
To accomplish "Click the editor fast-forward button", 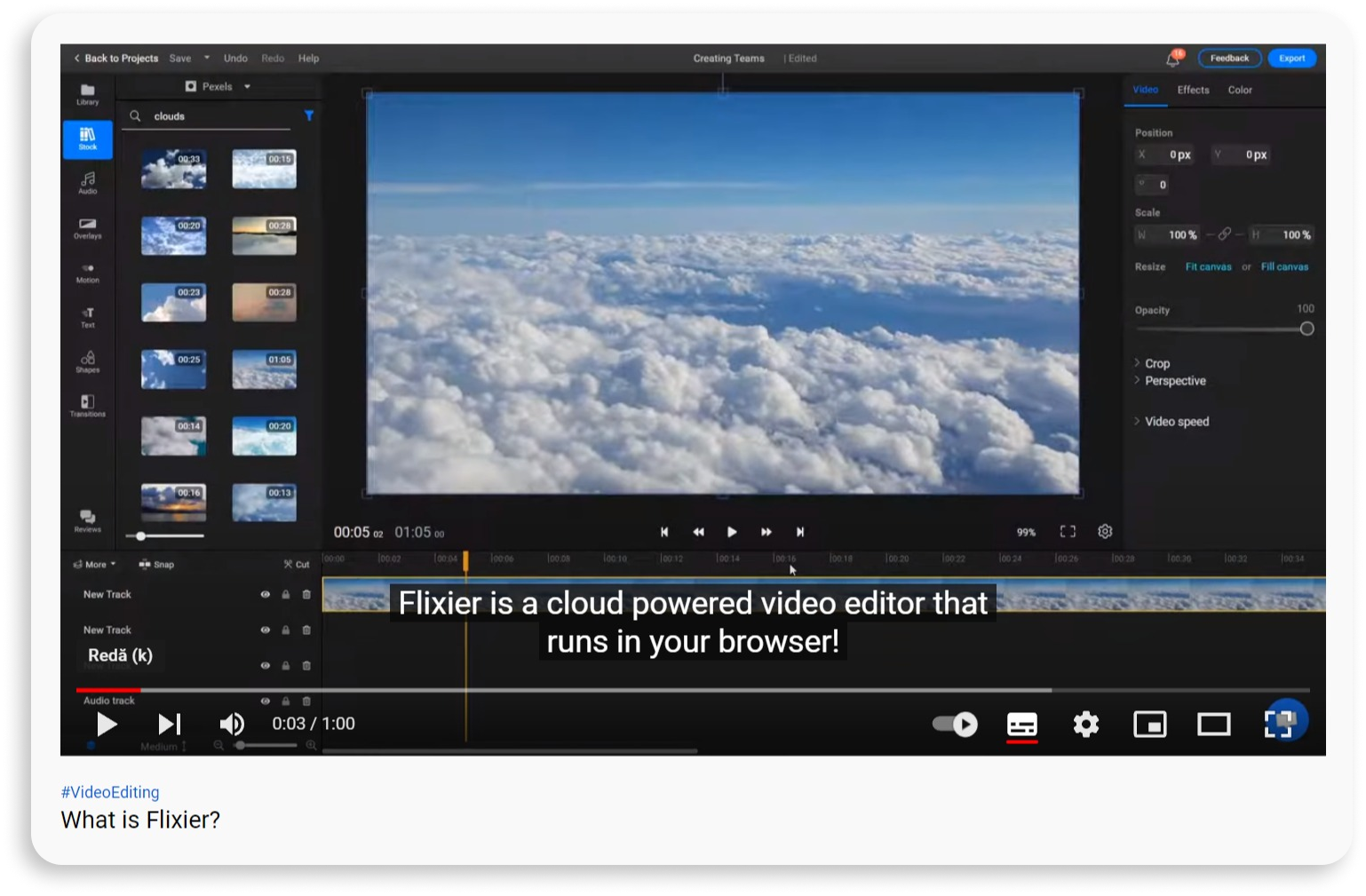I will pos(766,532).
